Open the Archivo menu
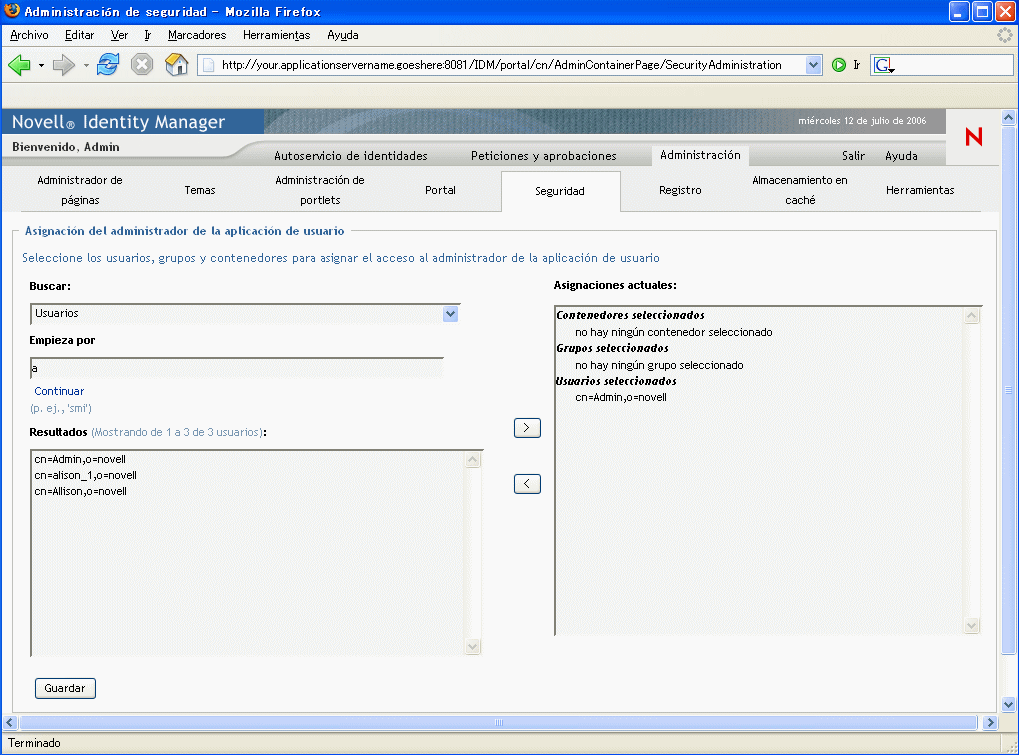This screenshot has height=755, width=1019. [29, 35]
